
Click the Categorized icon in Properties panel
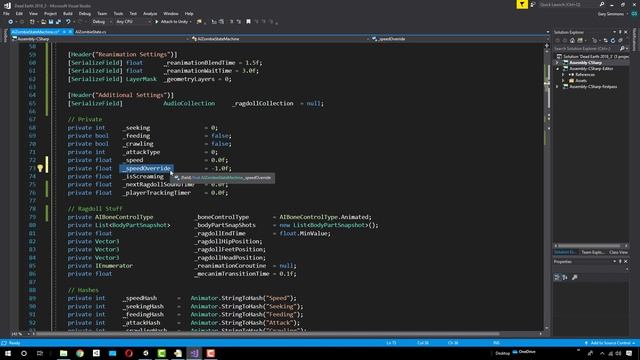pyautogui.click(x=557, y=277)
